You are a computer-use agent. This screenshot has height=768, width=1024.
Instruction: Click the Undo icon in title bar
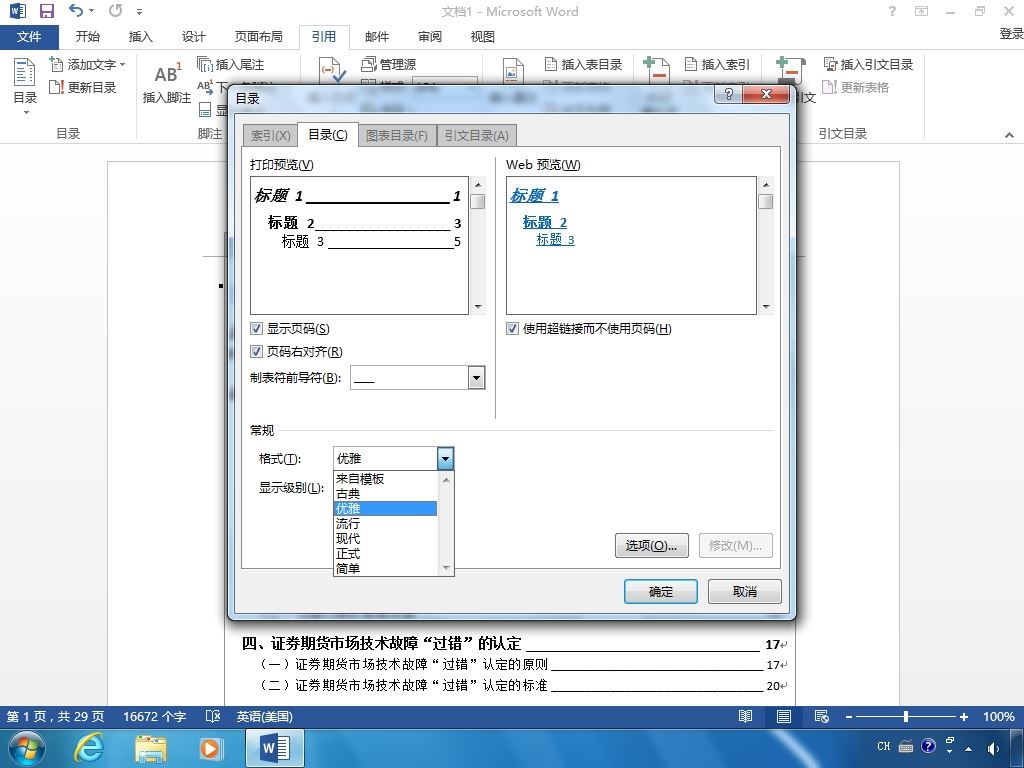pyautogui.click(x=76, y=10)
